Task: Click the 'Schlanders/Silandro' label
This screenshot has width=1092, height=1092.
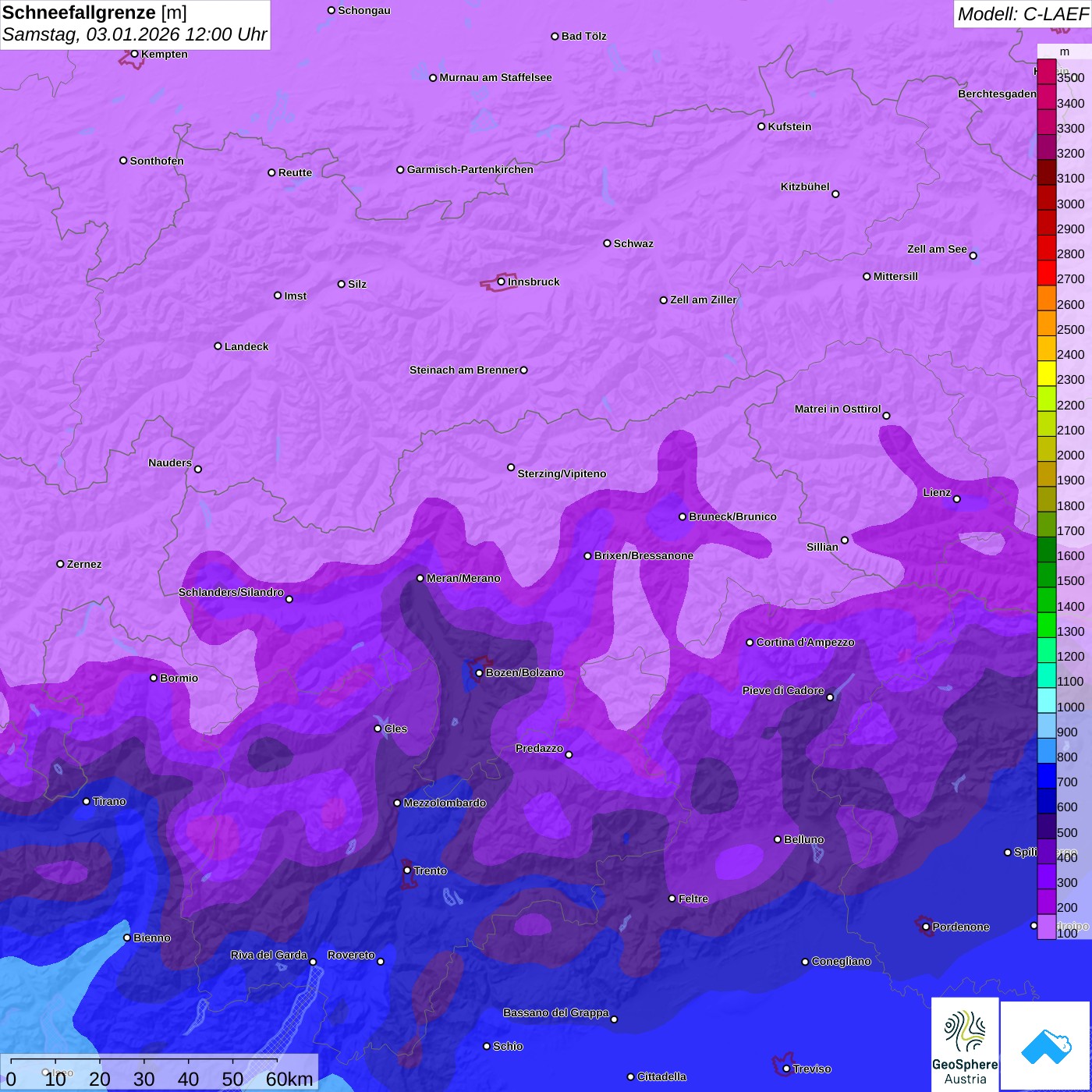Action: pyautogui.click(x=231, y=592)
